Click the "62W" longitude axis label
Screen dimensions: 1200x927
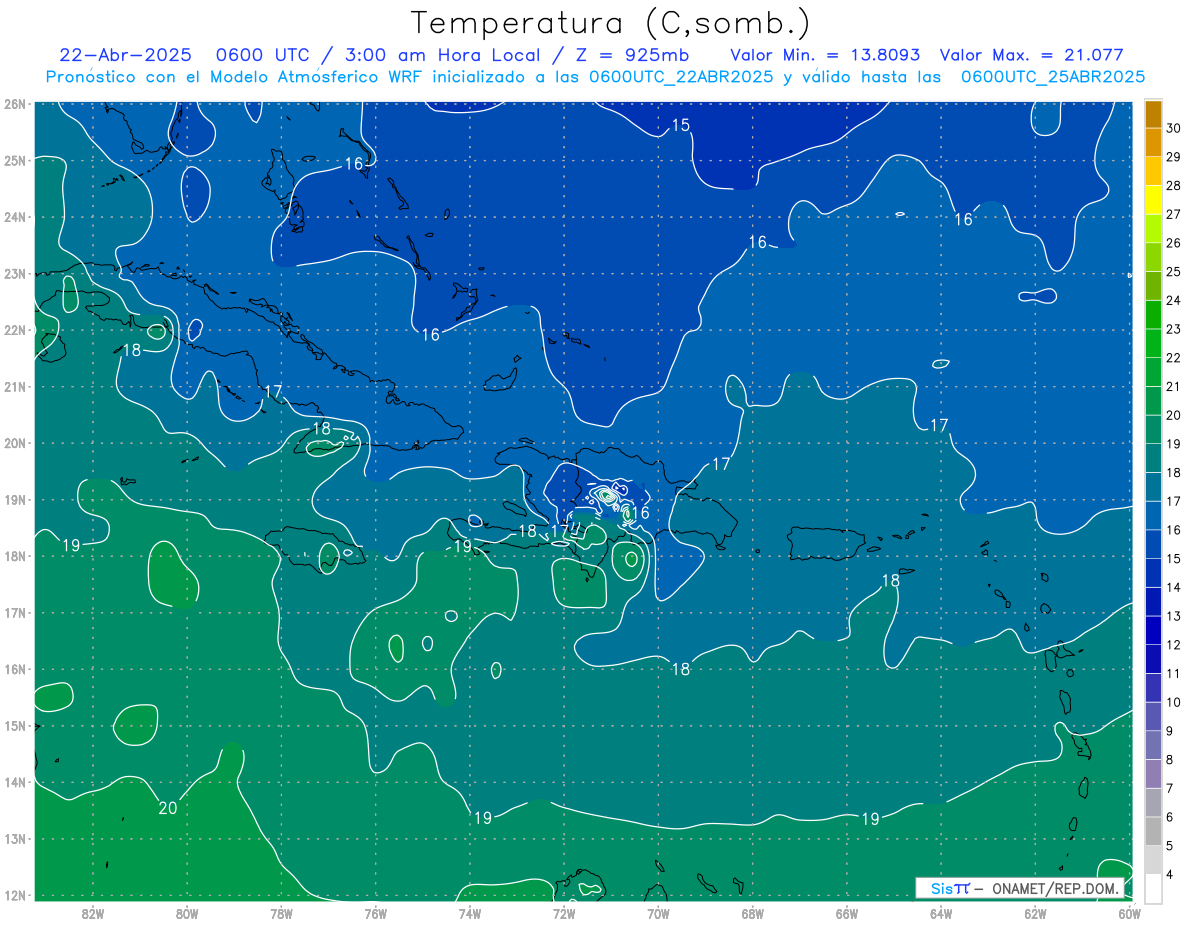pos(1035,913)
